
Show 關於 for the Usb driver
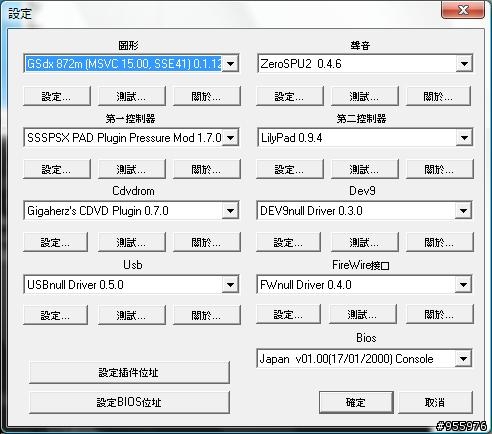(207, 315)
